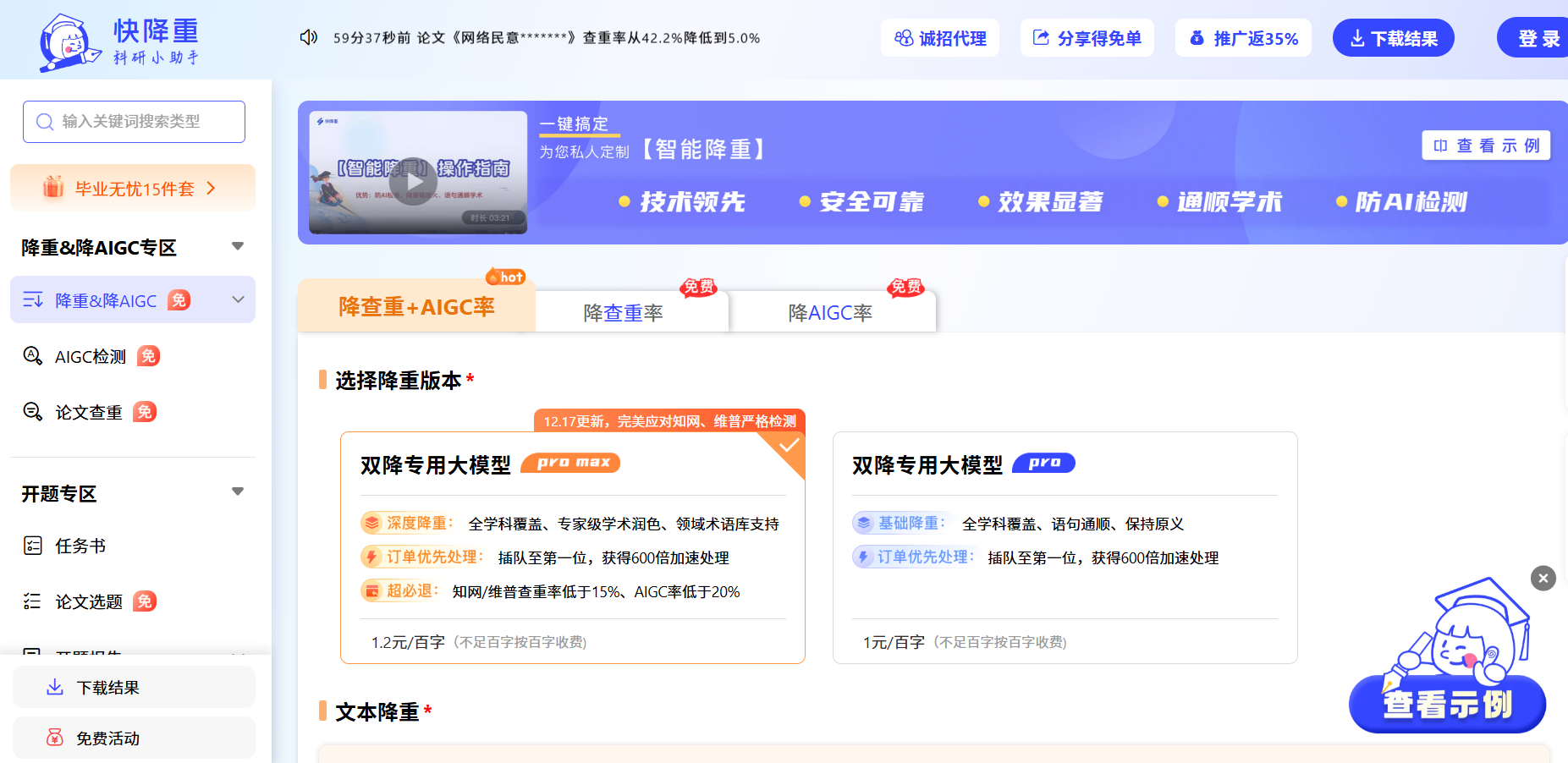Expand the 降重&降AIGC submenu chevron
Screen dimensions: 1568x763
(238, 299)
